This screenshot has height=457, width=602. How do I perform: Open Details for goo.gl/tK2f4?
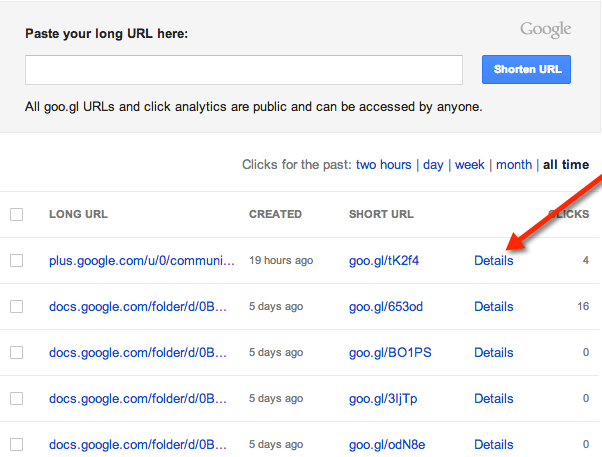pos(494,261)
